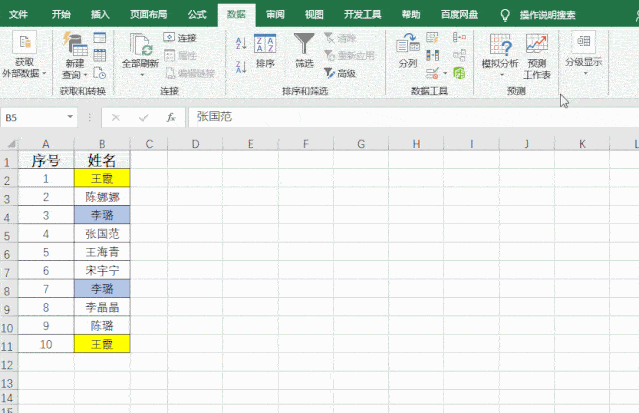Screen dimensions: 639x413
Task: Switch to the 开始 (Home) tab
Action: pyautogui.click(x=61, y=15)
